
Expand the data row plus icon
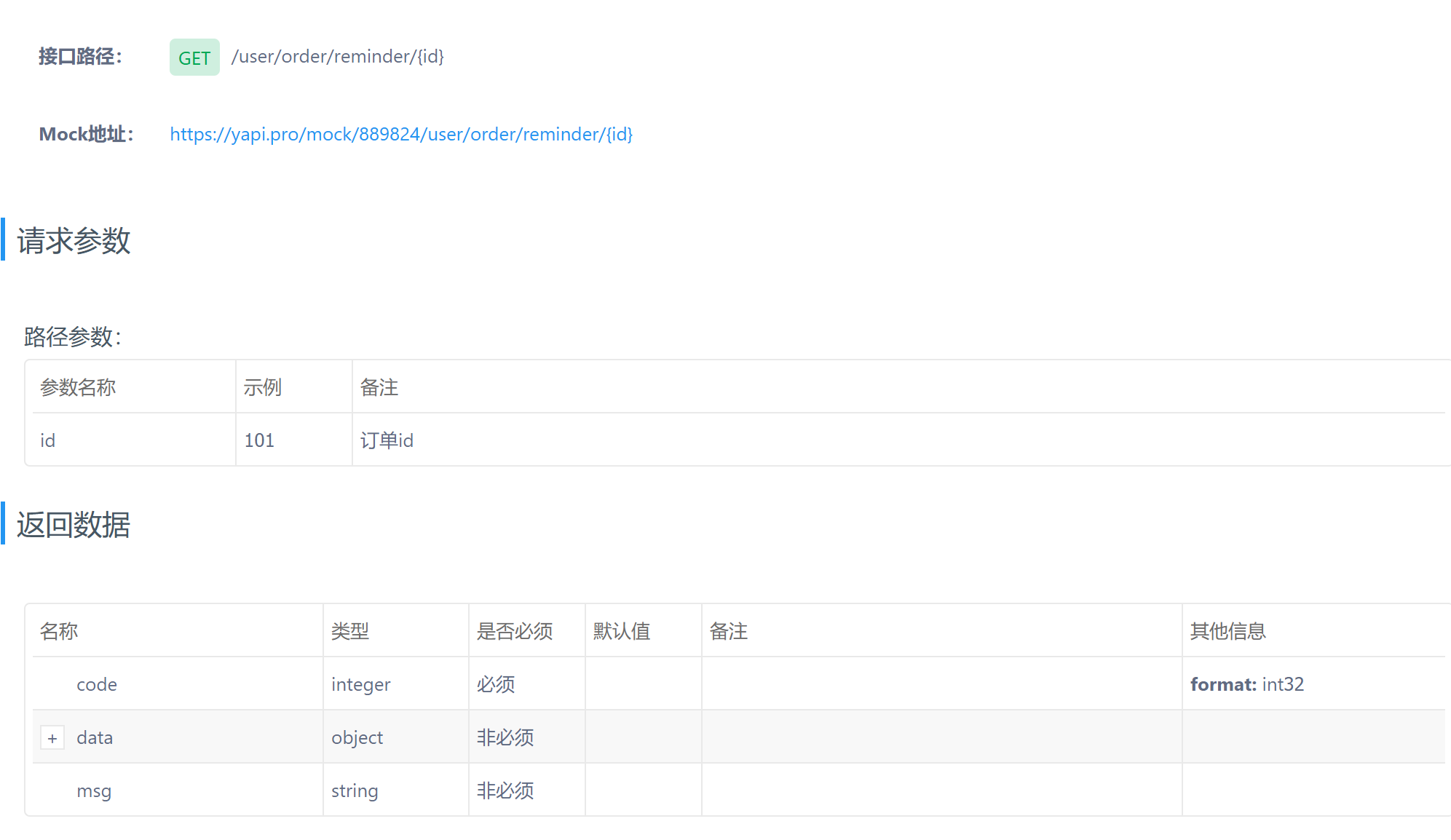52,738
